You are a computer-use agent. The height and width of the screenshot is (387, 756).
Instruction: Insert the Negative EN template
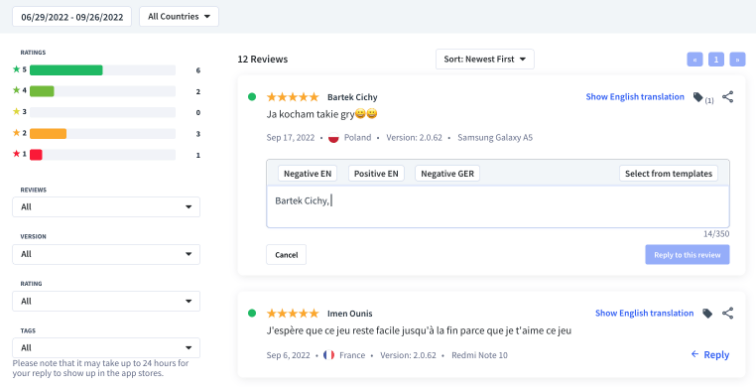308,173
